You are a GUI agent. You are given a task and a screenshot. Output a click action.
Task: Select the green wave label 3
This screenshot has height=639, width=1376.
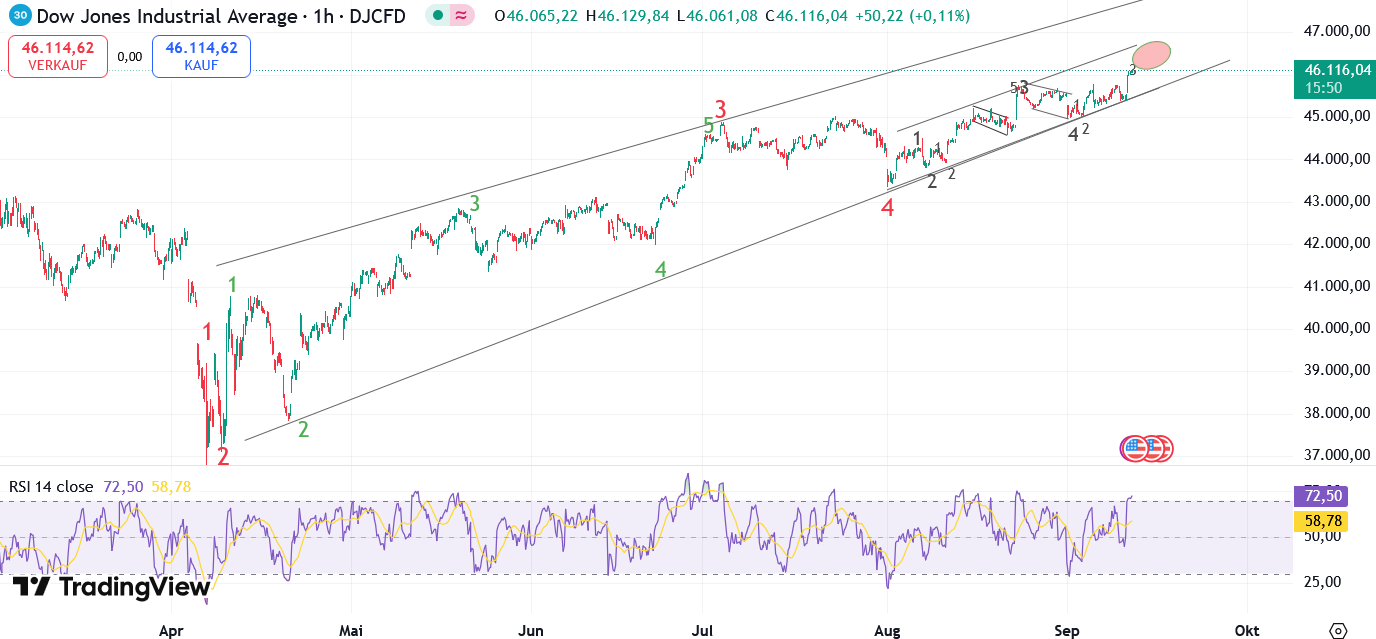pyautogui.click(x=475, y=203)
